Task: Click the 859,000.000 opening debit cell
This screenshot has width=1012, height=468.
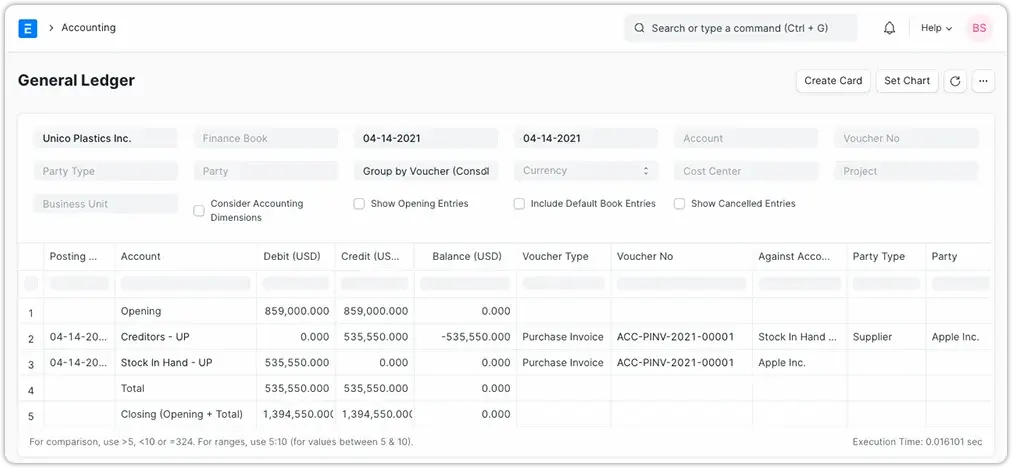Action: coord(297,311)
